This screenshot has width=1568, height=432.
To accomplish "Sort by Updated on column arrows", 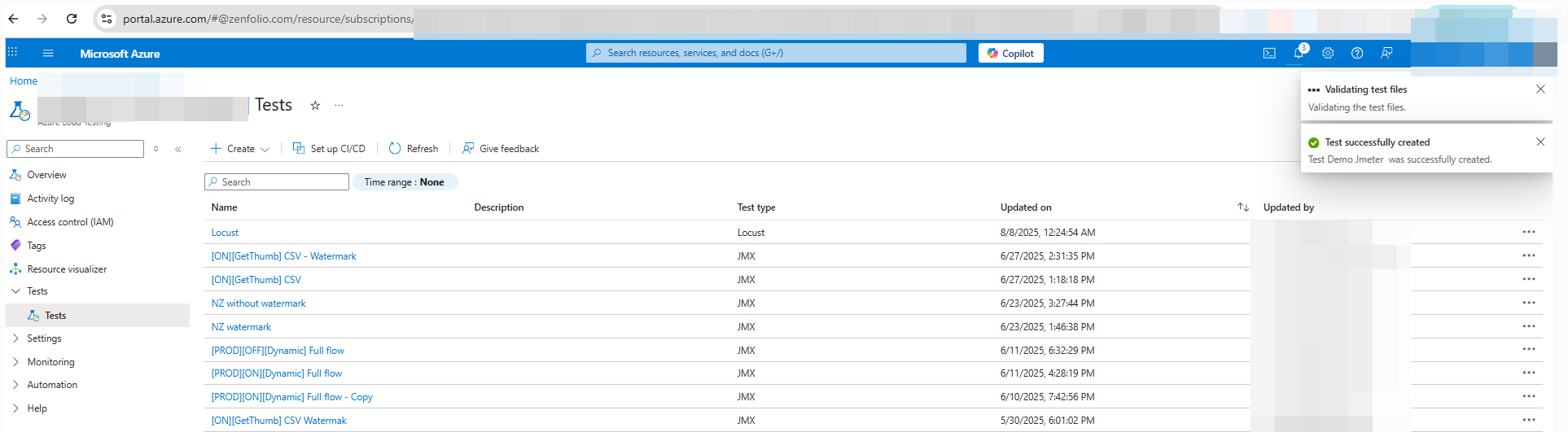I will 1242,207.
